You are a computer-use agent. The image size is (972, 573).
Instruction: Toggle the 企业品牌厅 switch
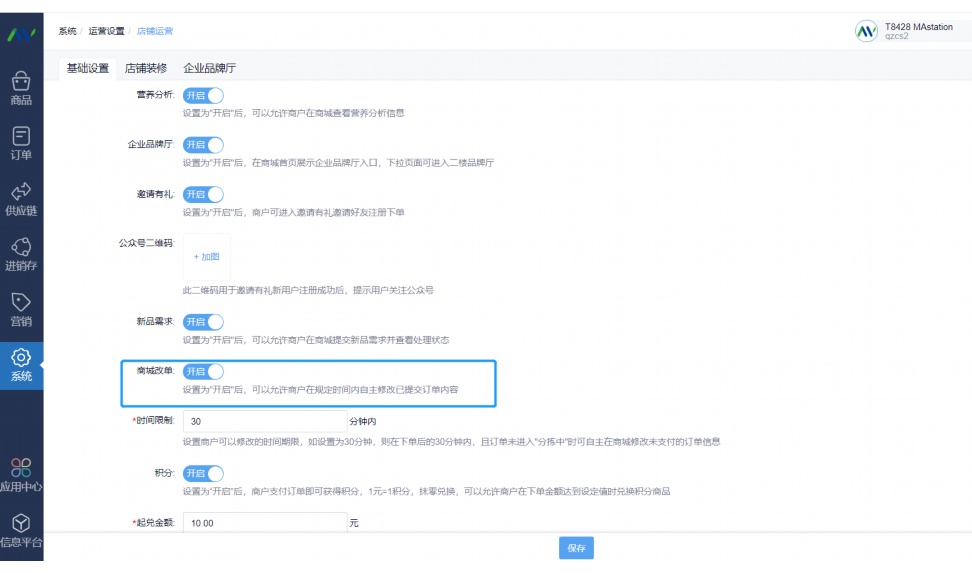click(203, 145)
